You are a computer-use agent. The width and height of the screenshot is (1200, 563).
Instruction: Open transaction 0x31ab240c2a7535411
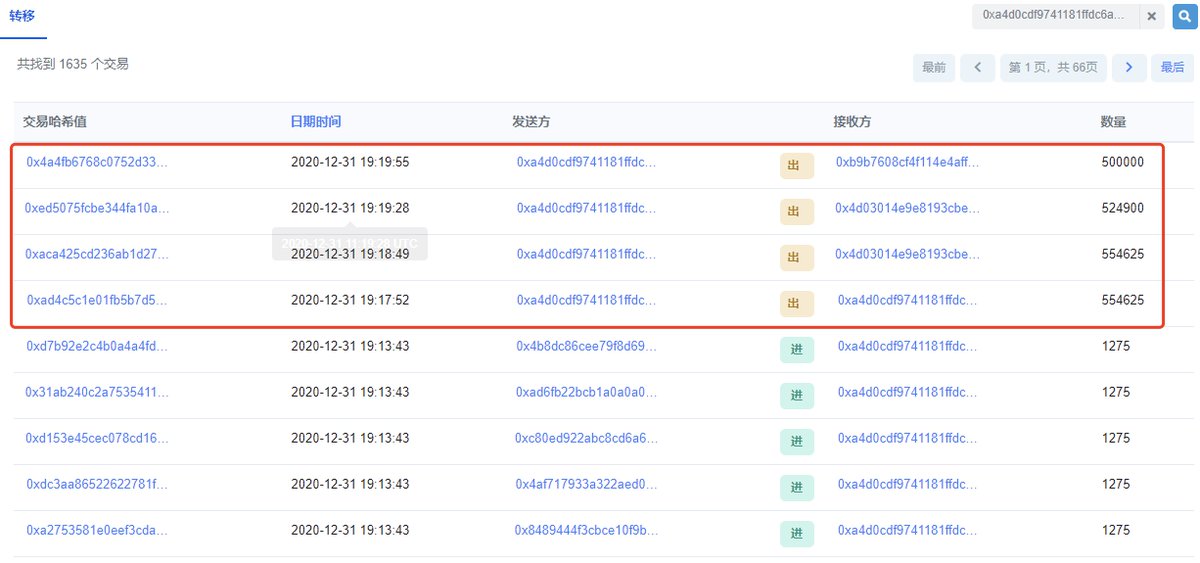(98, 392)
